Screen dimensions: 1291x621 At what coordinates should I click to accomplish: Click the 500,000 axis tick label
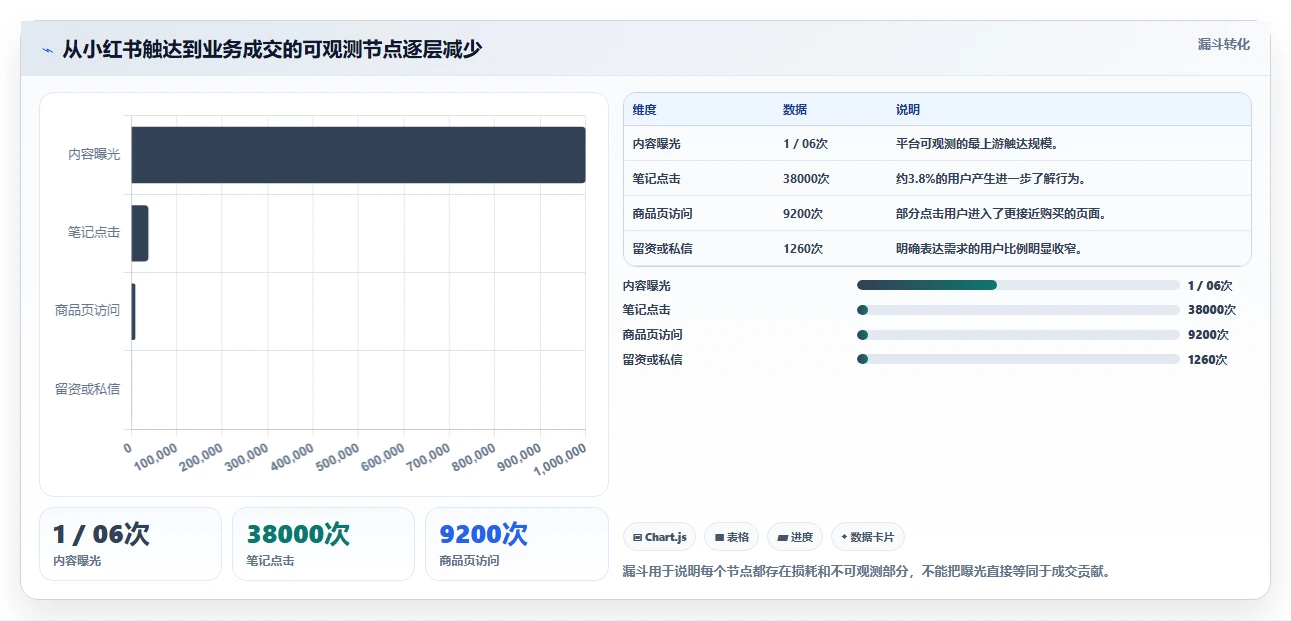click(x=336, y=459)
